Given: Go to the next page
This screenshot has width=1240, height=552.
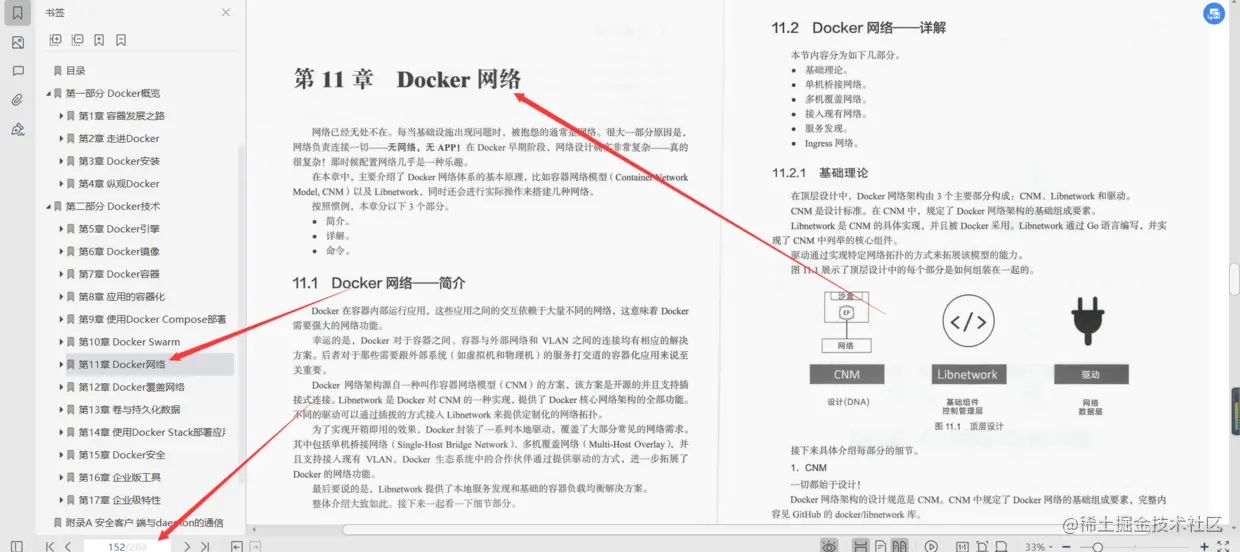Looking at the screenshot, I should pyautogui.click(x=187, y=546).
